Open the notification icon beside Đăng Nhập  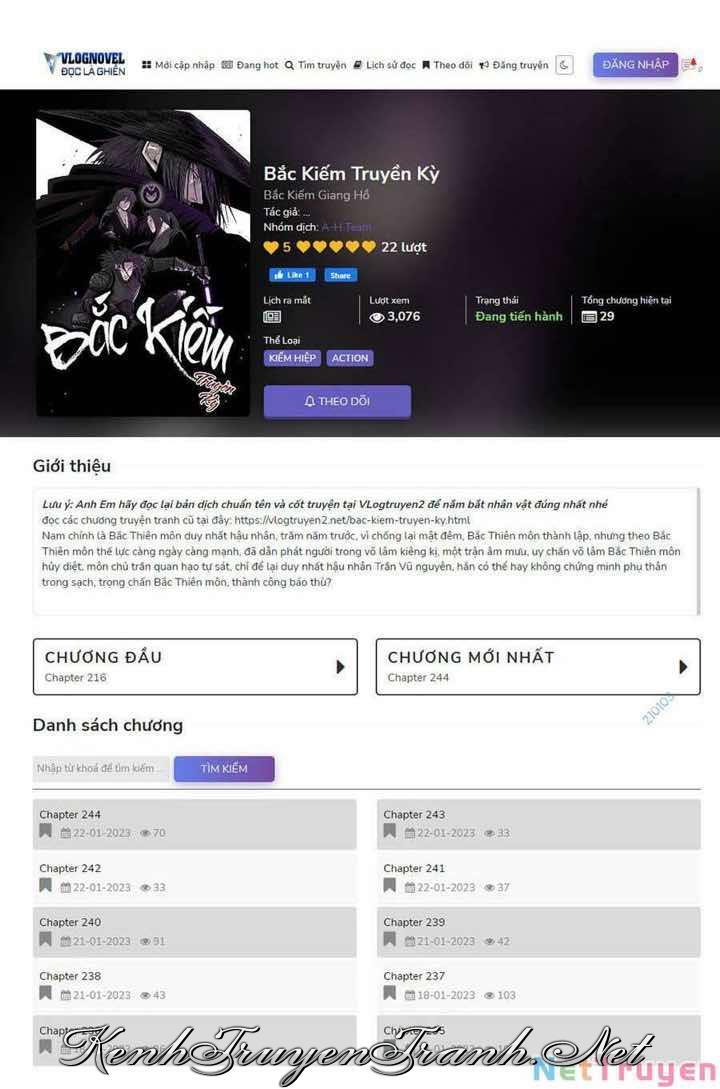click(692, 65)
